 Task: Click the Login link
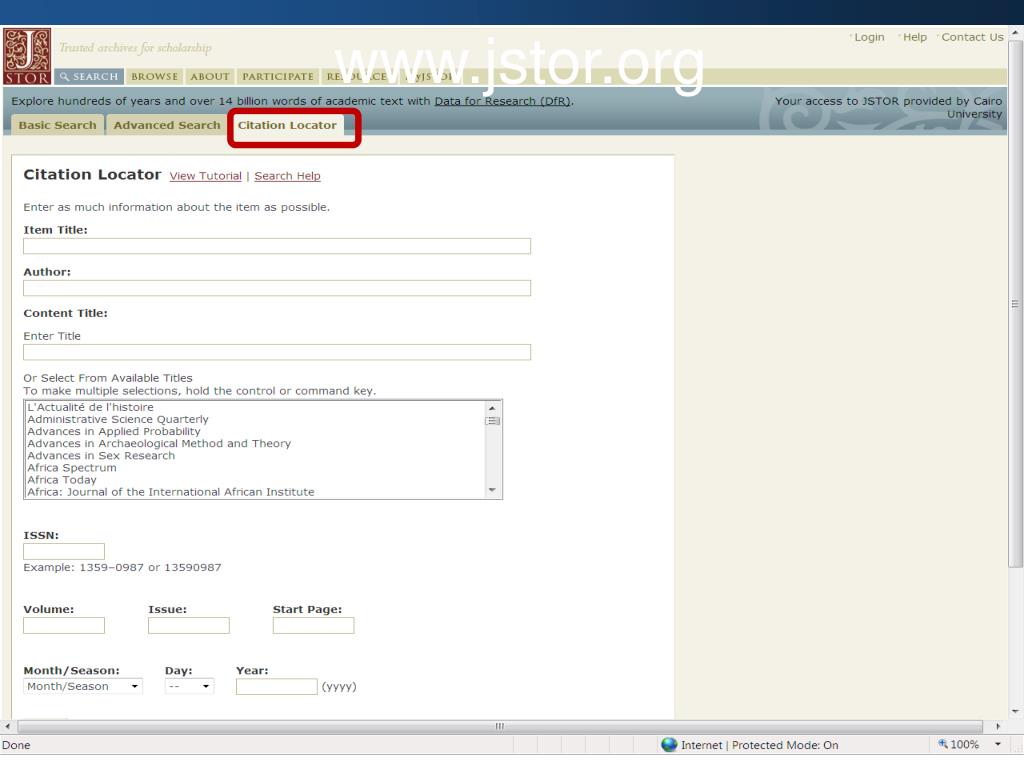pyautogui.click(x=869, y=37)
